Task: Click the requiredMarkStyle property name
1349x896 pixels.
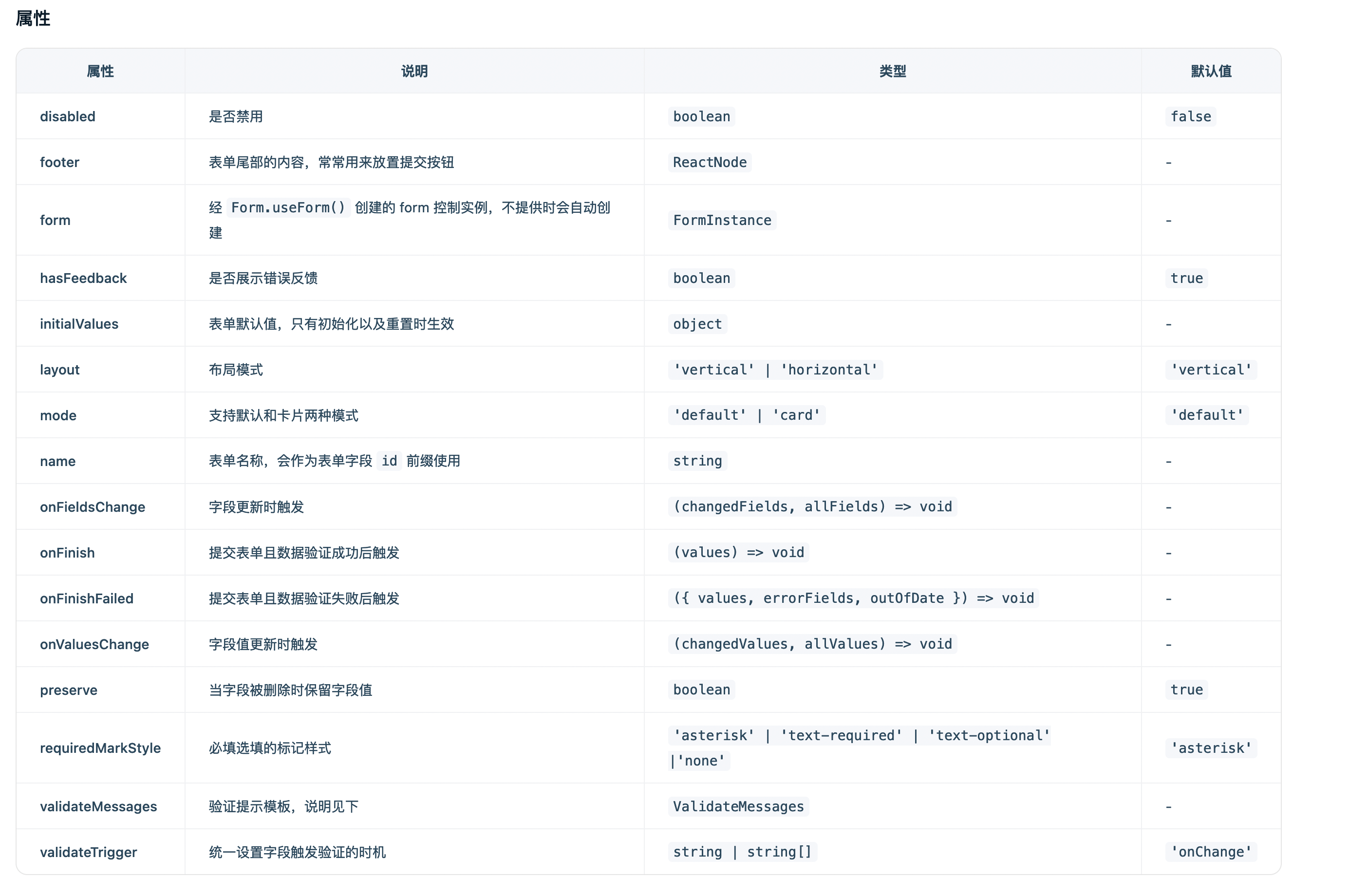Action: coord(100,748)
